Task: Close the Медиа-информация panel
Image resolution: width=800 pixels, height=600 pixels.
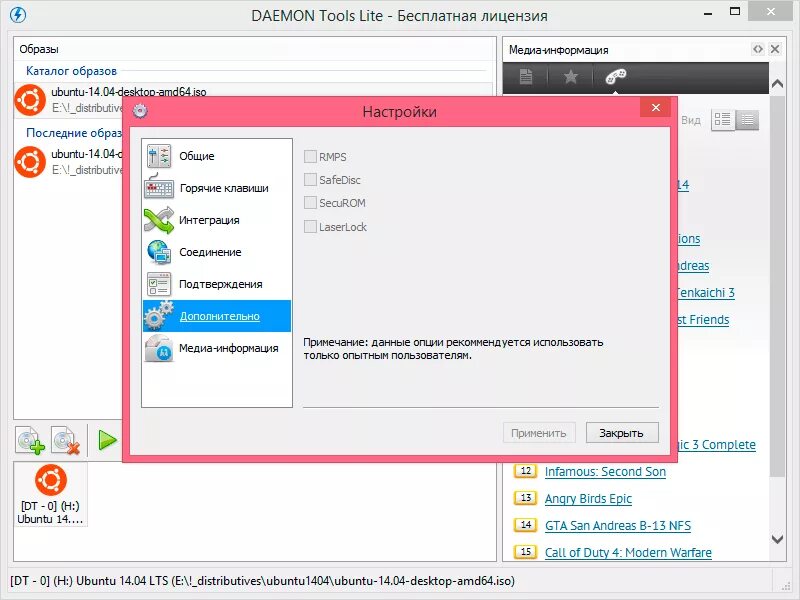Action: (x=775, y=49)
